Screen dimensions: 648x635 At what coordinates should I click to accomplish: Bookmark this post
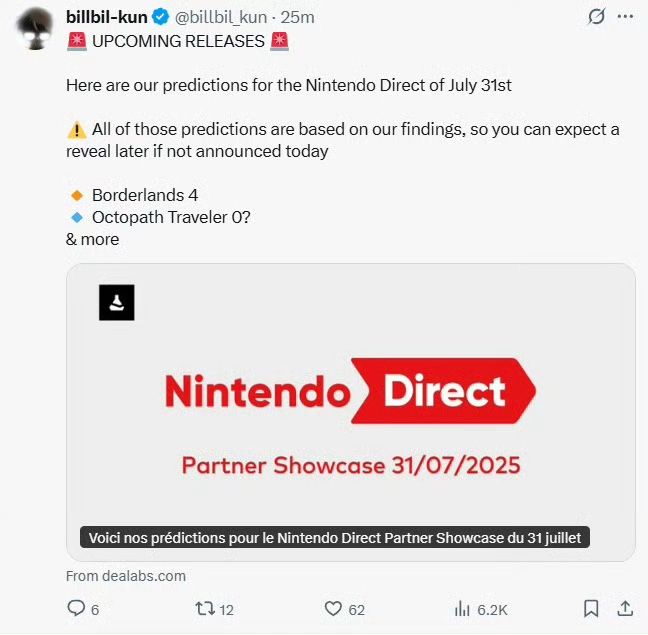[x=591, y=609]
